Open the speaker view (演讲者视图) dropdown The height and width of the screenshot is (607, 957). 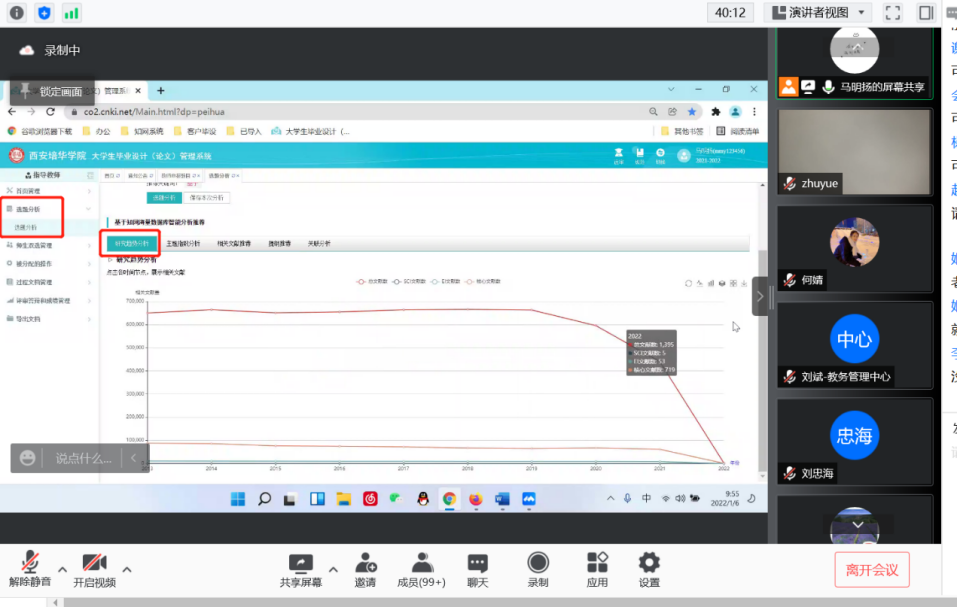(x=817, y=13)
